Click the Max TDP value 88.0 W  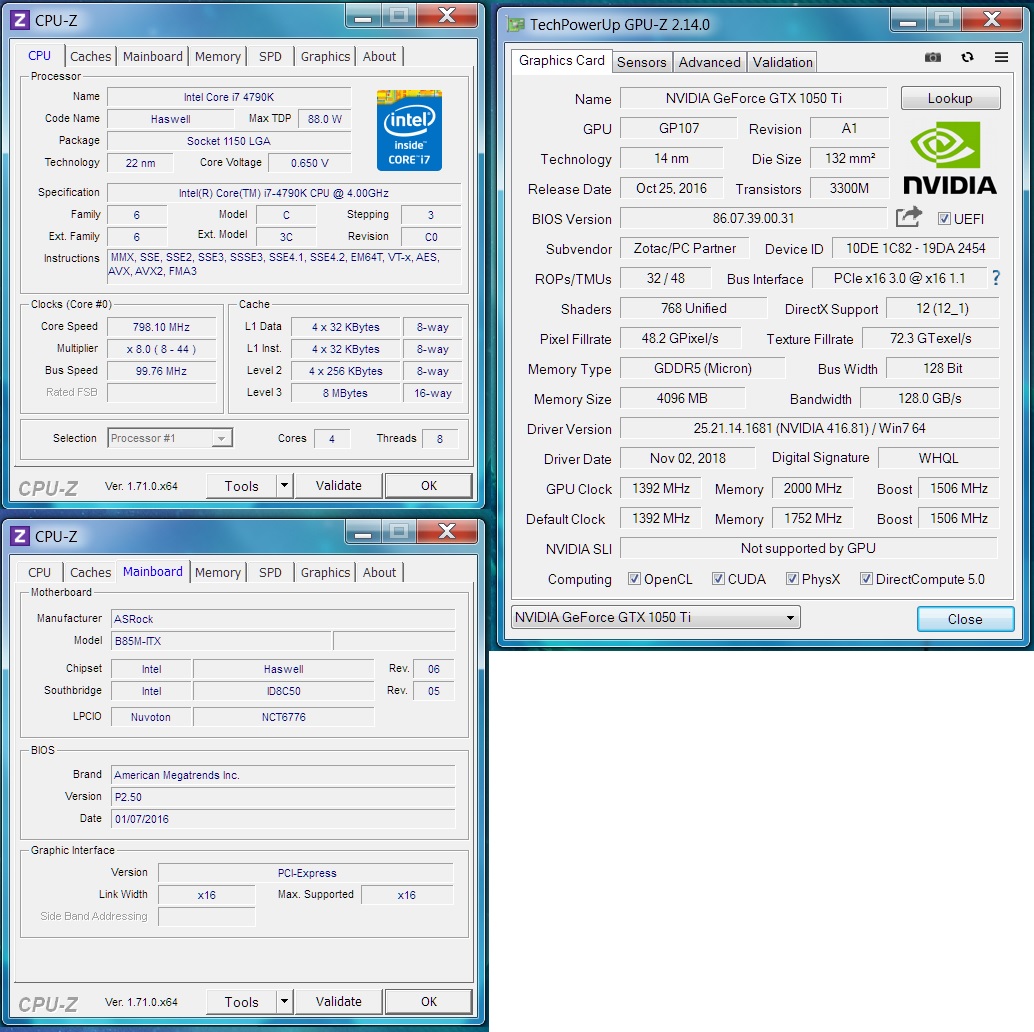324,119
